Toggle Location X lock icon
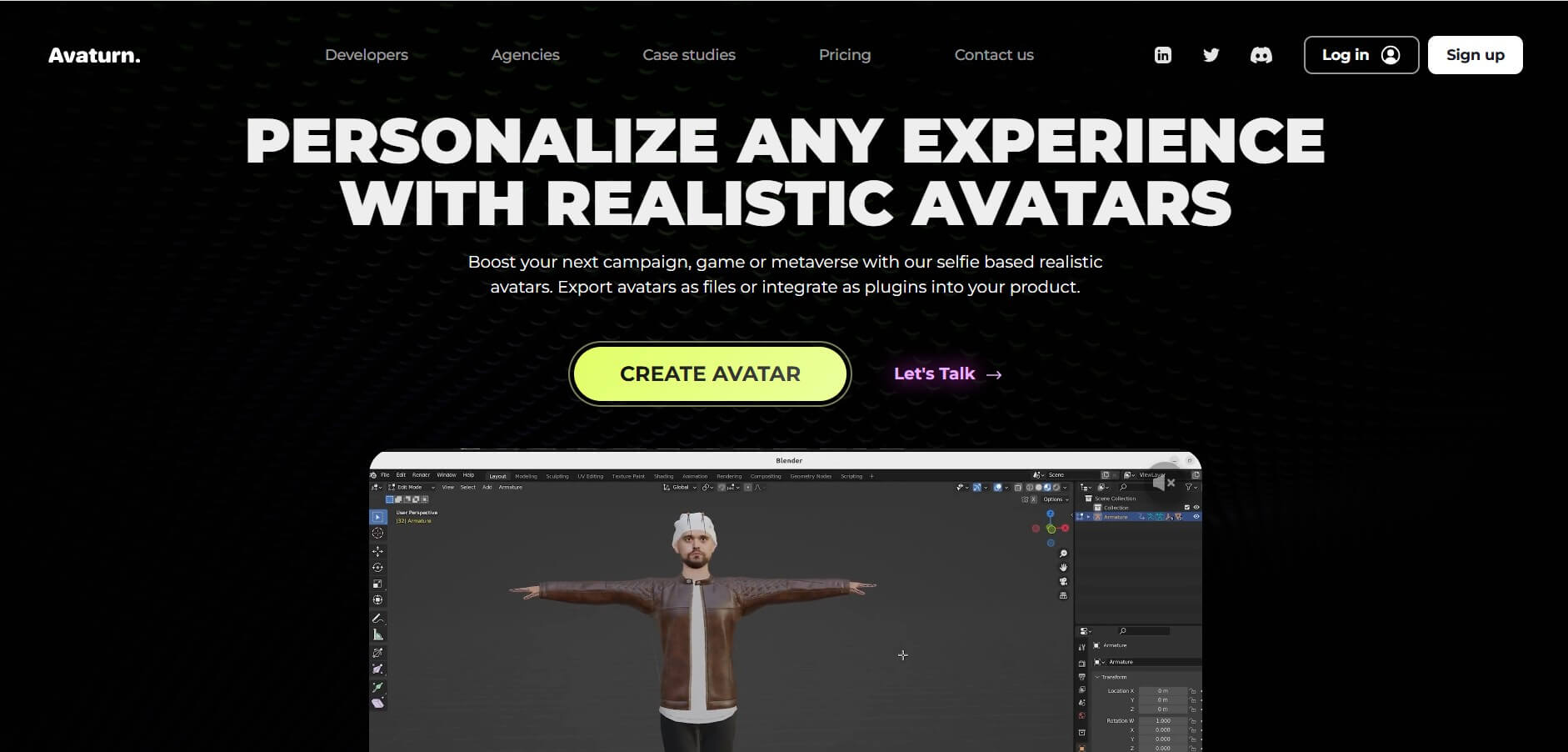This screenshot has height=752, width=1568. [1193, 691]
